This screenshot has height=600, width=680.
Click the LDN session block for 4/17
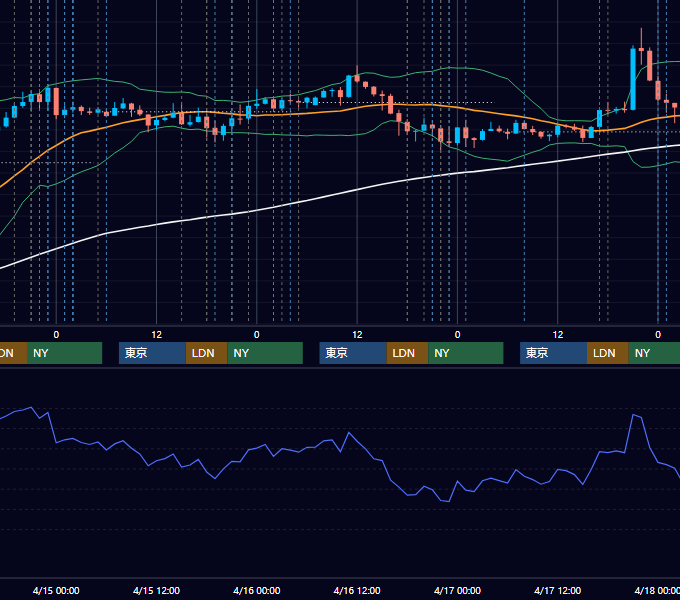tap(608, 353)
